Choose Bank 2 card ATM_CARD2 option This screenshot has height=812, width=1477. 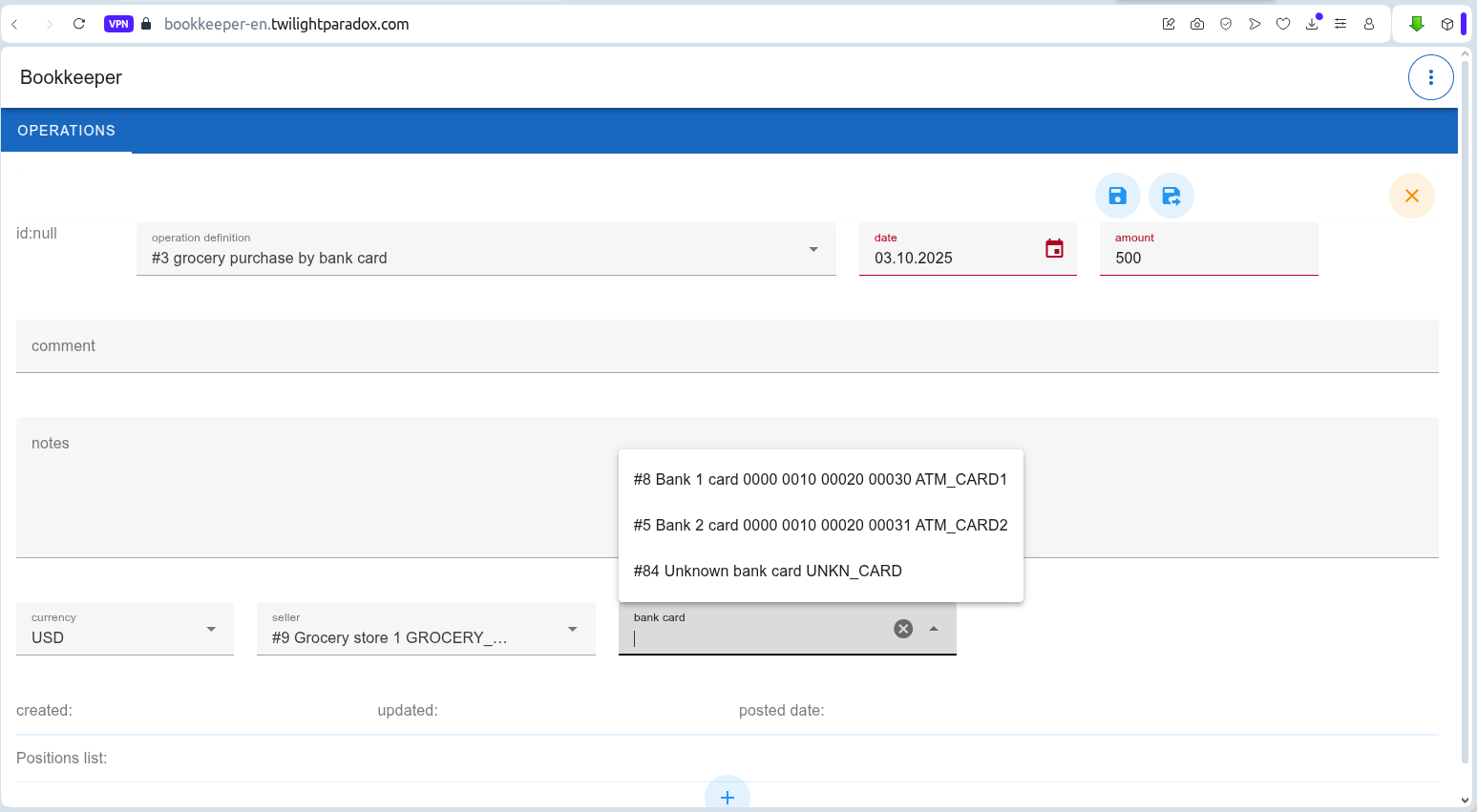pyautogui.click(x=820, y=525)
